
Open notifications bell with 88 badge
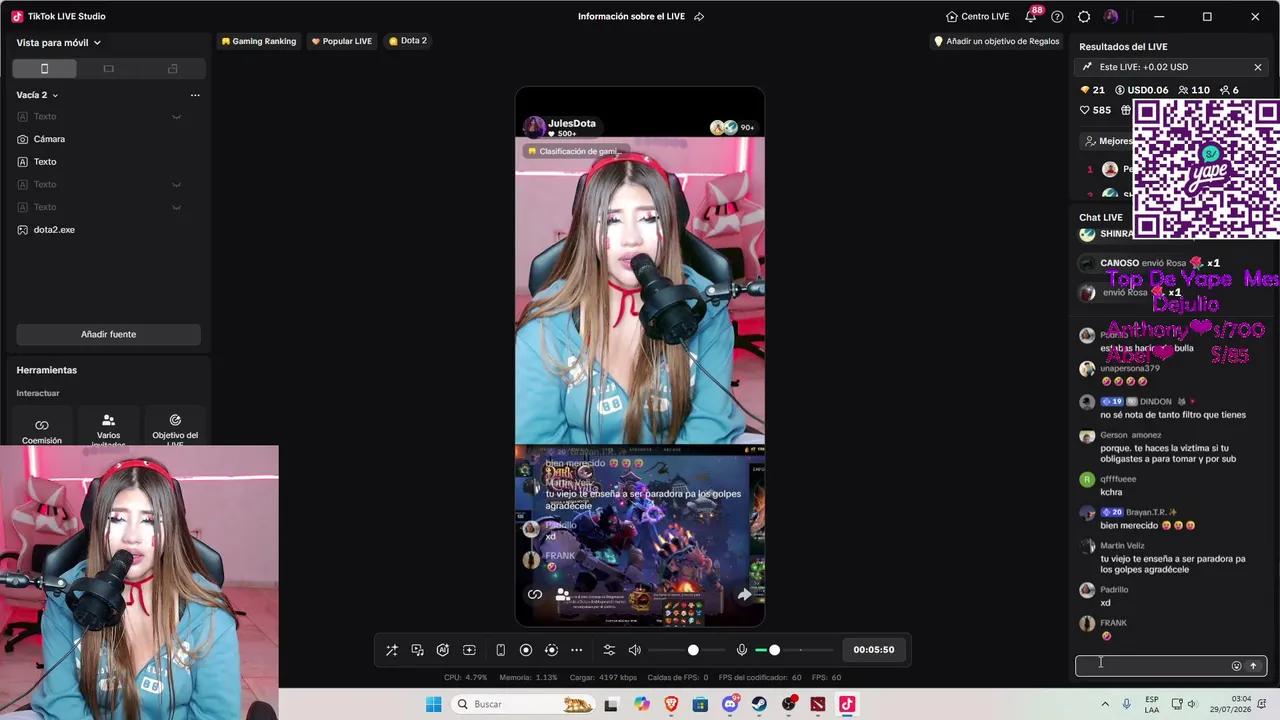[x=1031, y=16]
